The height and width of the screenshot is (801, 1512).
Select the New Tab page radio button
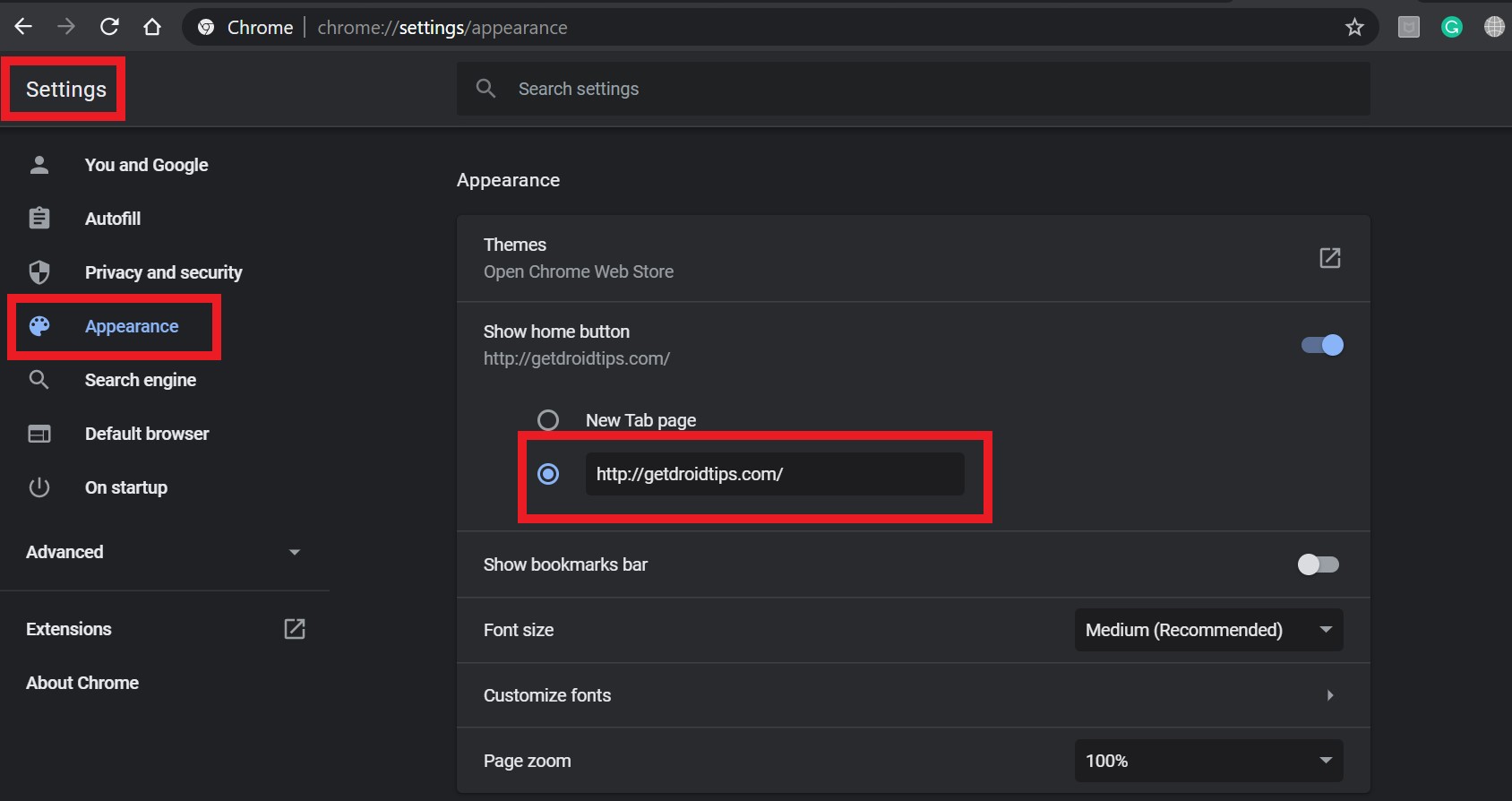pos(548,420)
